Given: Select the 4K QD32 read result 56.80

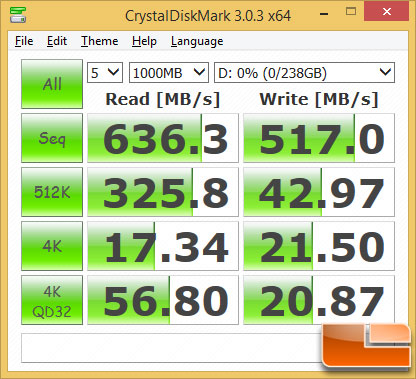Looking at the screenshot, I should 163,300.
